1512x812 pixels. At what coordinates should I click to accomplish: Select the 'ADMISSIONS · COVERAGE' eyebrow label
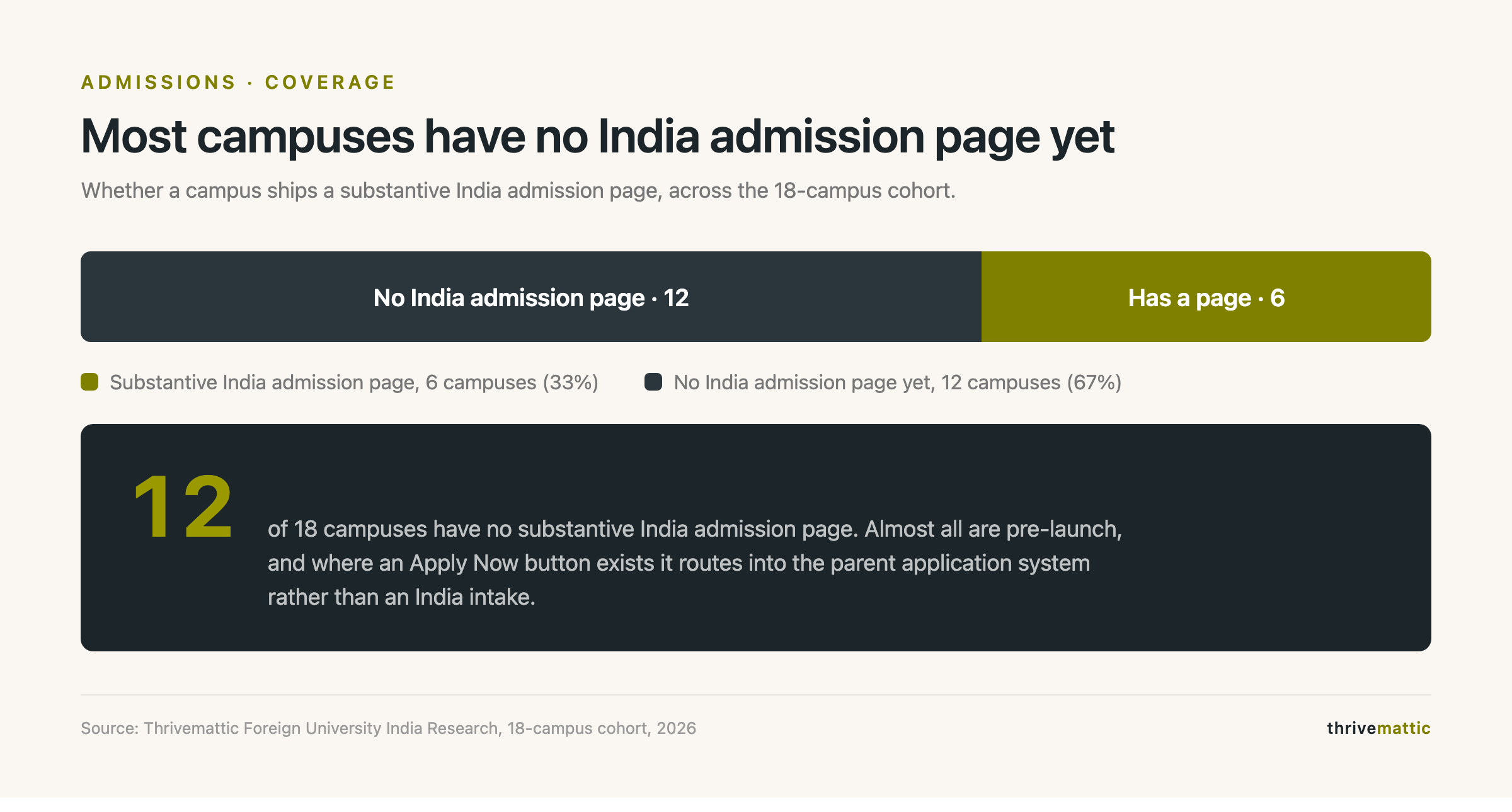[238, 83]
